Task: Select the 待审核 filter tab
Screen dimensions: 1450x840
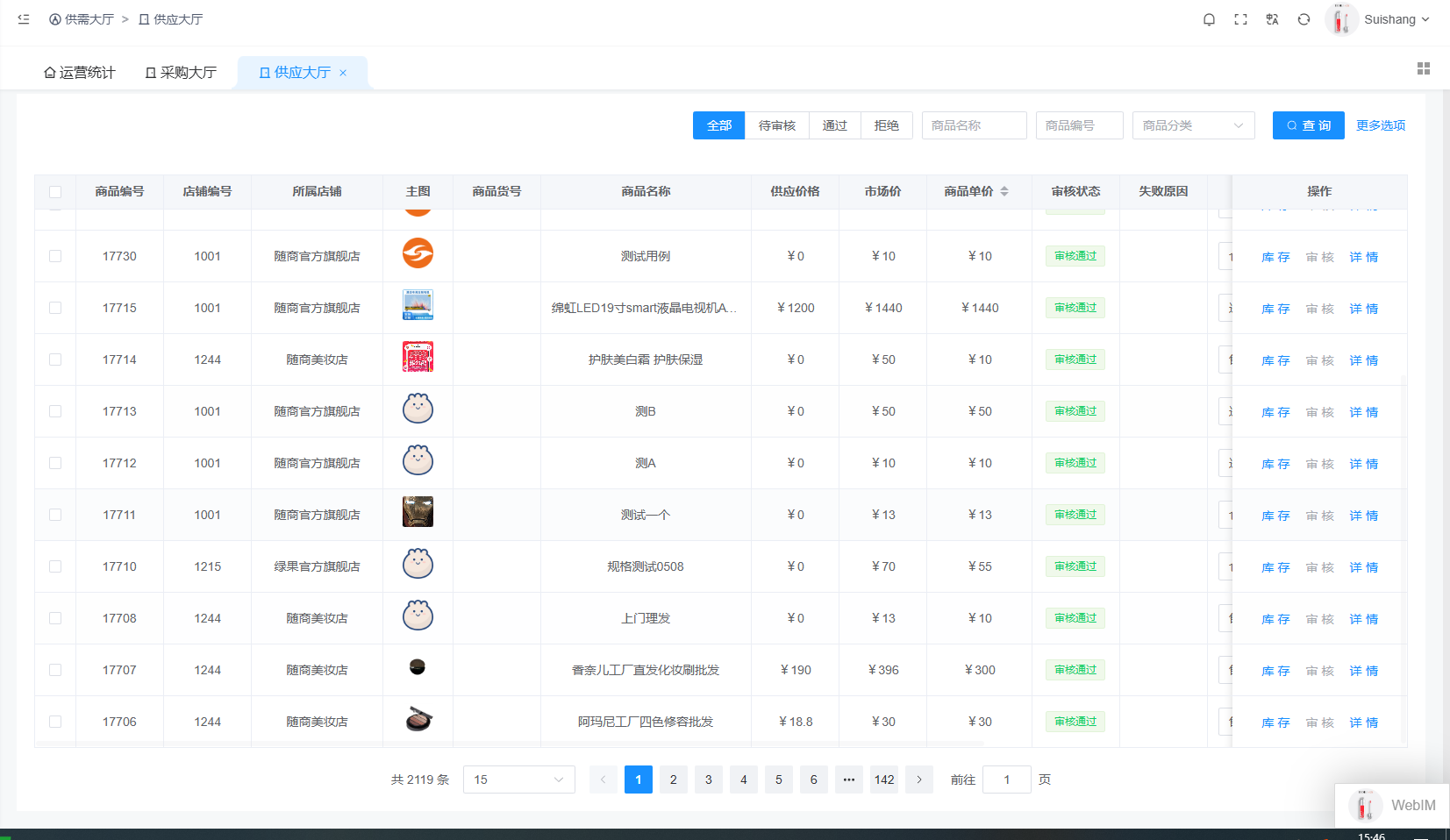Action: coord(777,125)
